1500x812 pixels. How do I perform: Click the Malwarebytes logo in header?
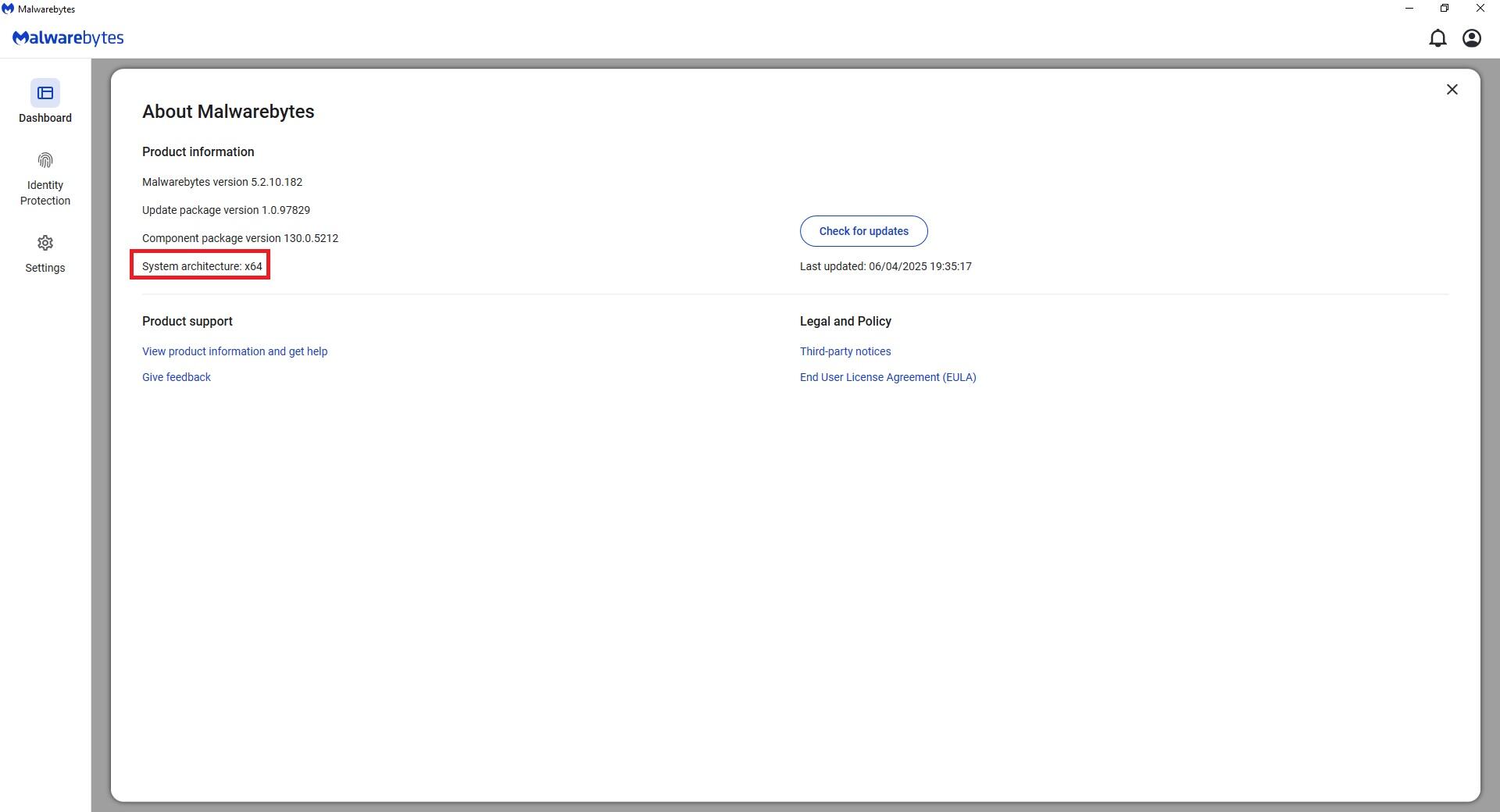68,38
